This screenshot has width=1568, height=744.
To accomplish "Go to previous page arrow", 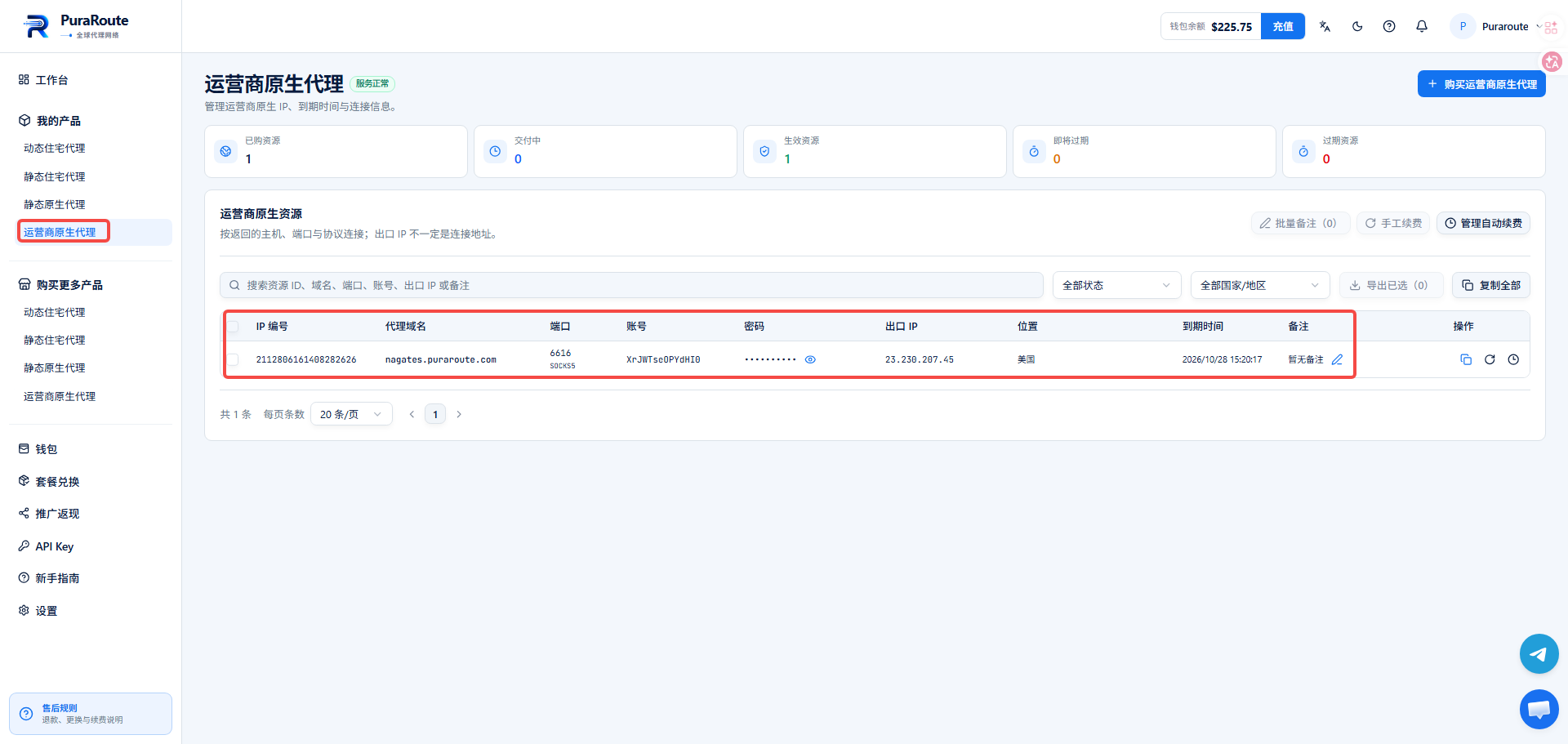I will (412, 414).
